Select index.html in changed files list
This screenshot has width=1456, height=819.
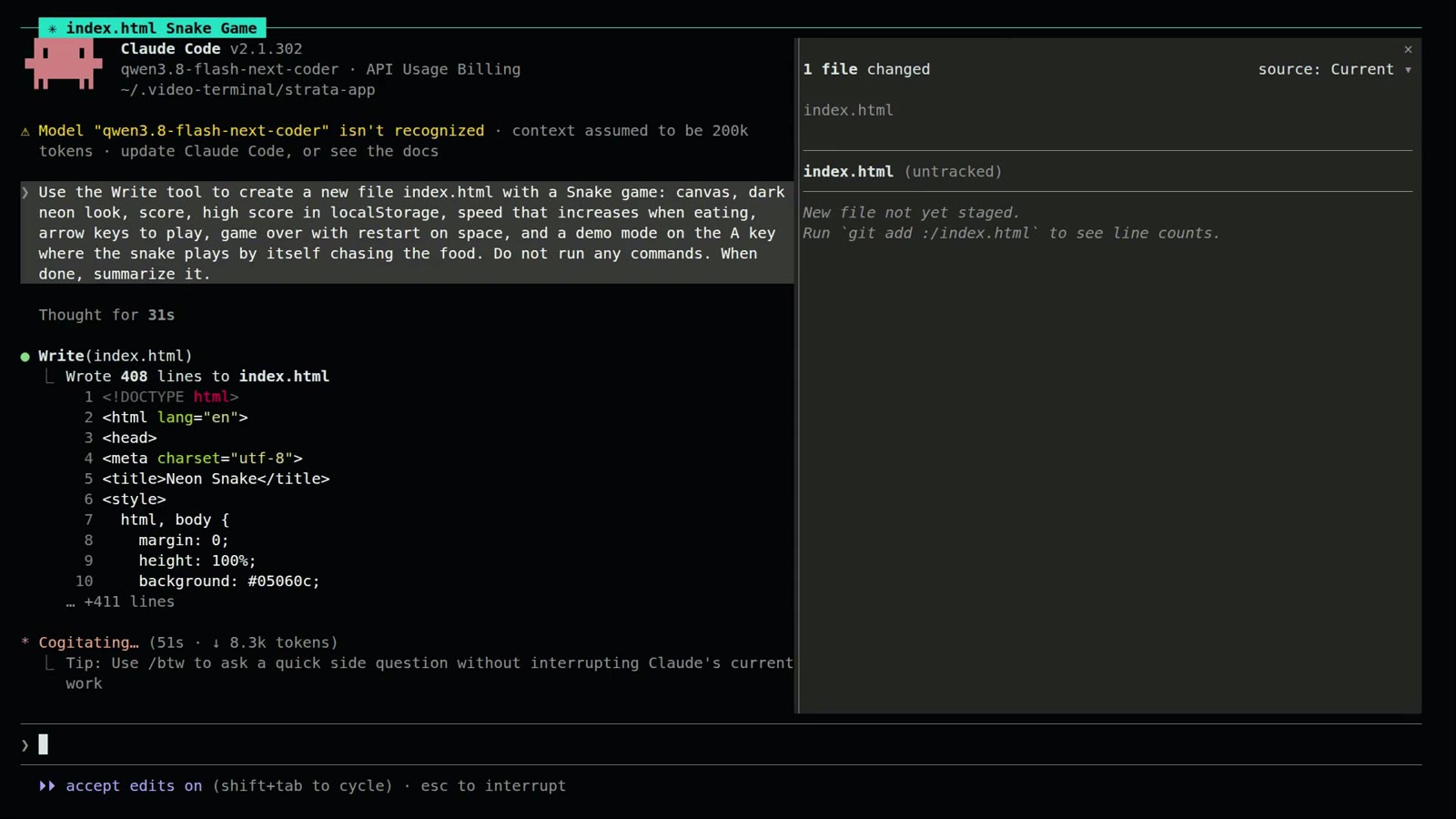coord(848,110)
